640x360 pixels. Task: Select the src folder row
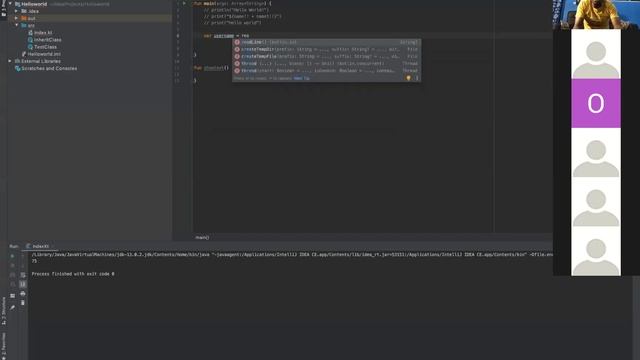(x=89, y=25)
